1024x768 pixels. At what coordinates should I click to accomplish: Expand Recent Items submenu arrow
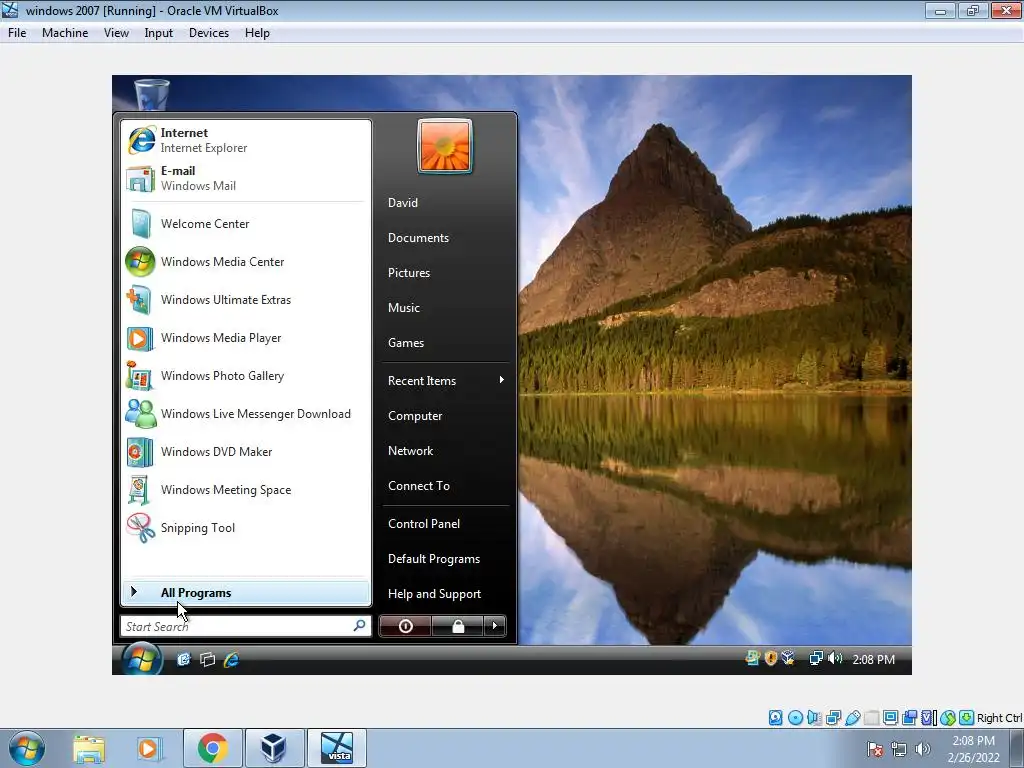coord(502,380)
